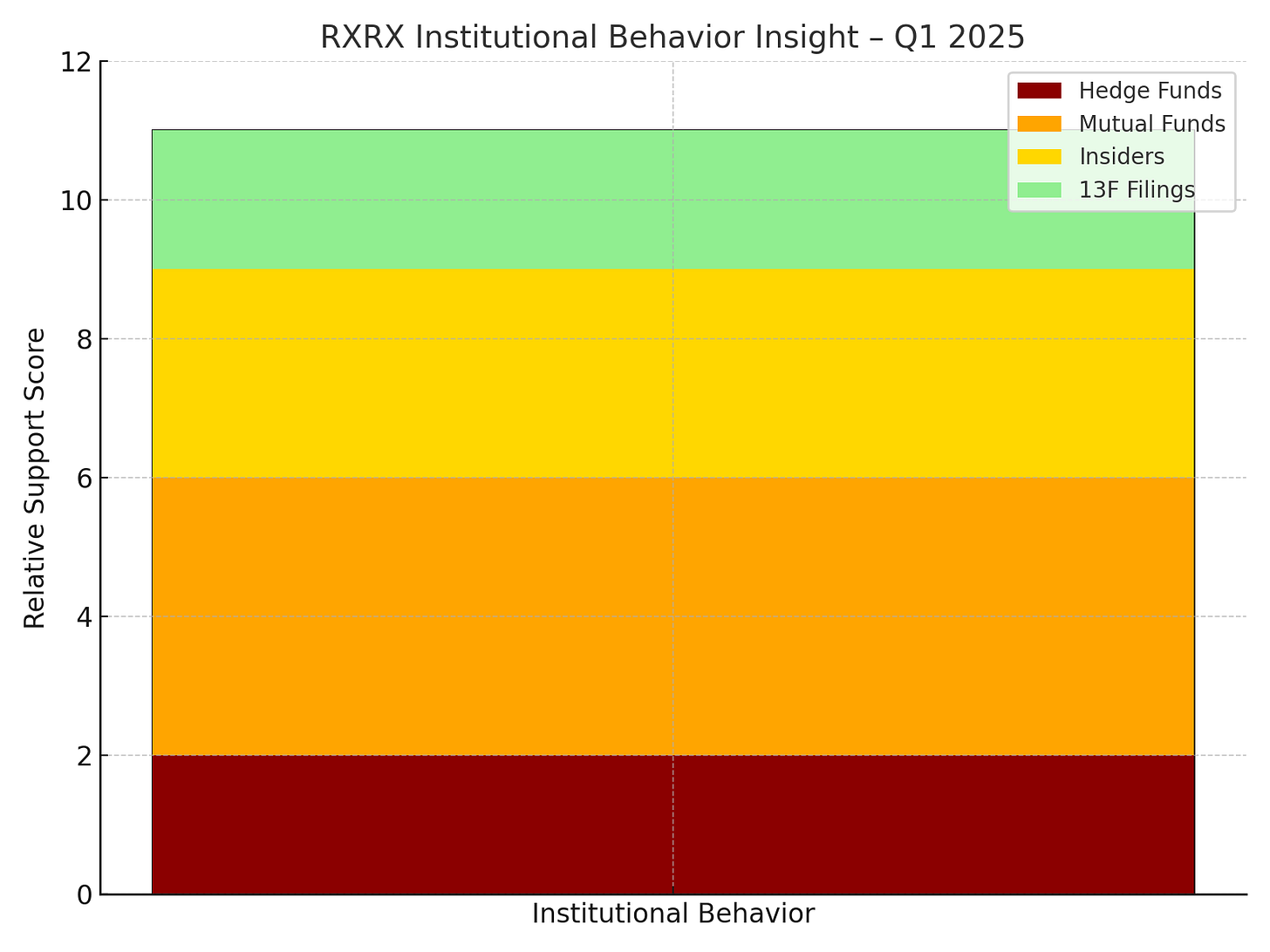This screenshot has height=952, width=1270.
Task: Click the y-axis tick value 6
Action: click(x=84, y=478)
